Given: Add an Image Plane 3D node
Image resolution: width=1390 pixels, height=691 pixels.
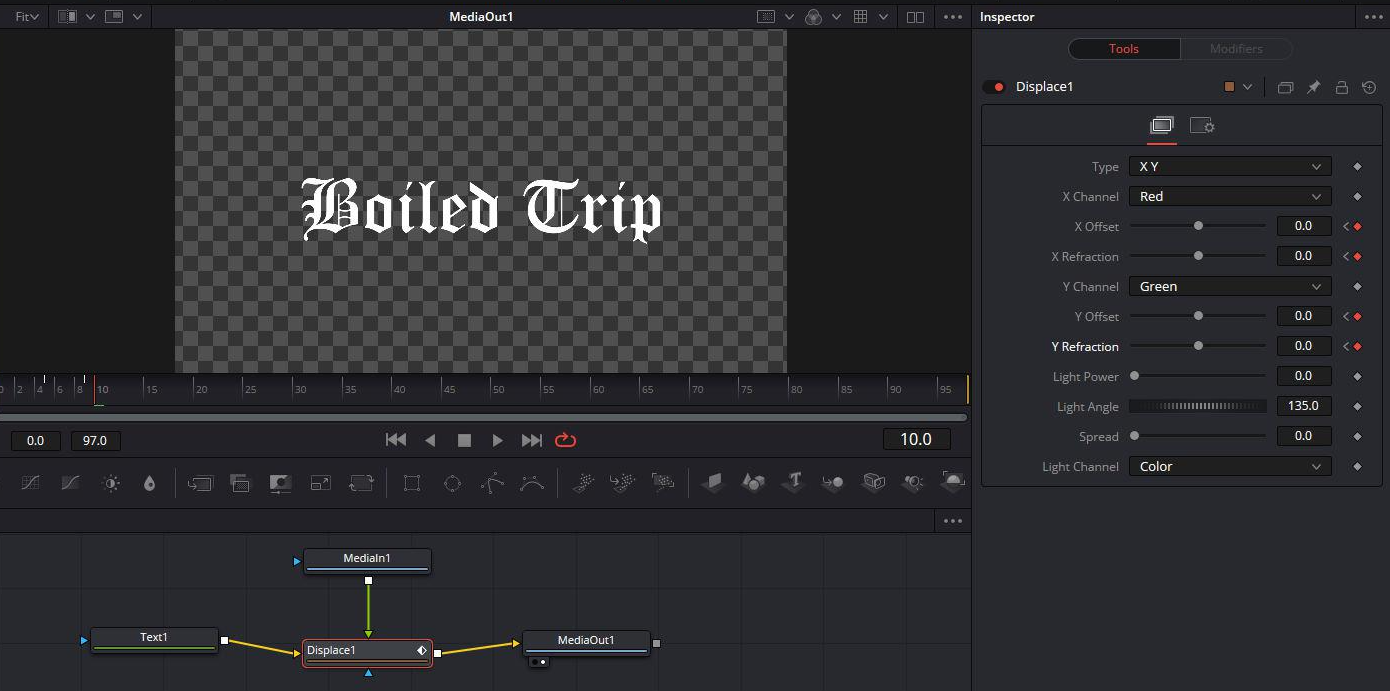Looking at the screenshot, I should click(x=713, y=483).
